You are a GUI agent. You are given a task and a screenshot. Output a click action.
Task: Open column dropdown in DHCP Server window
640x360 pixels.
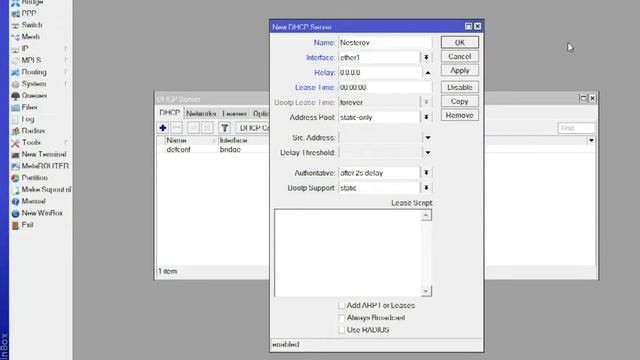591,140
